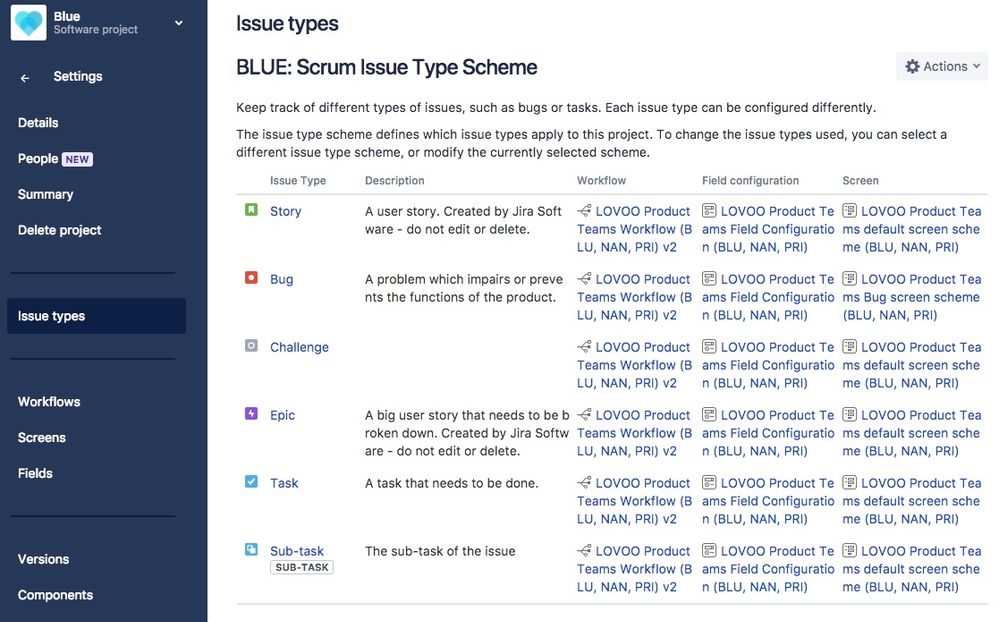Select Issue types in the sidebar

[x=96, y=316]
